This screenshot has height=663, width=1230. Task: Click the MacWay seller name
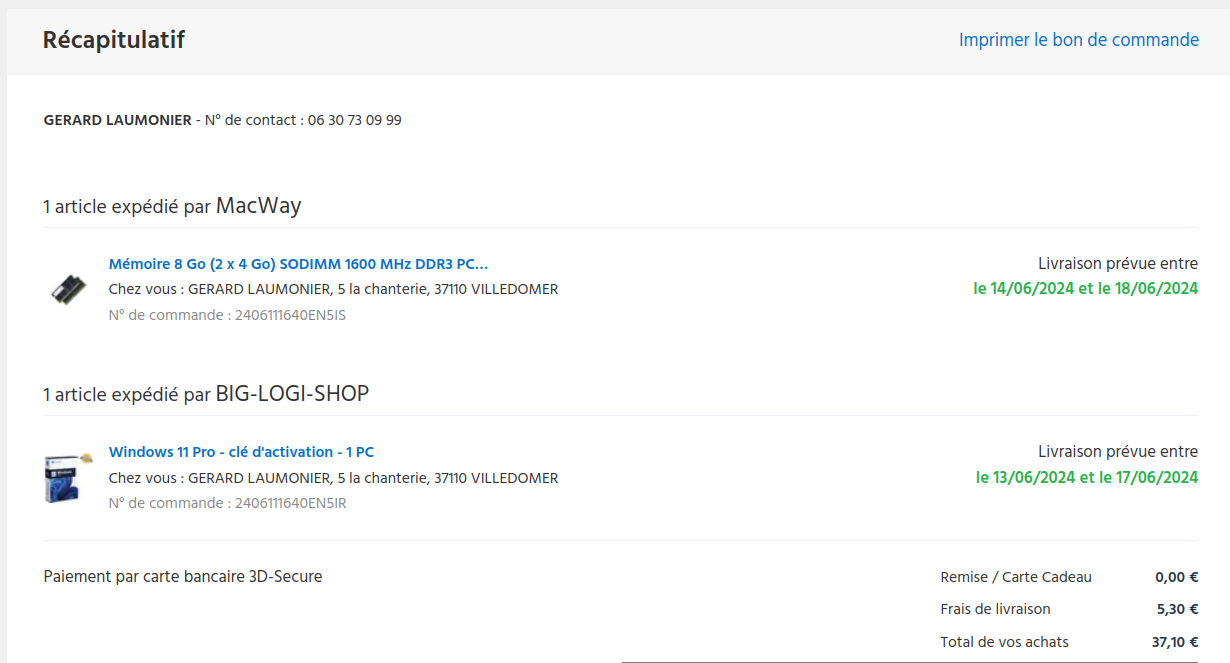(258, 206)
